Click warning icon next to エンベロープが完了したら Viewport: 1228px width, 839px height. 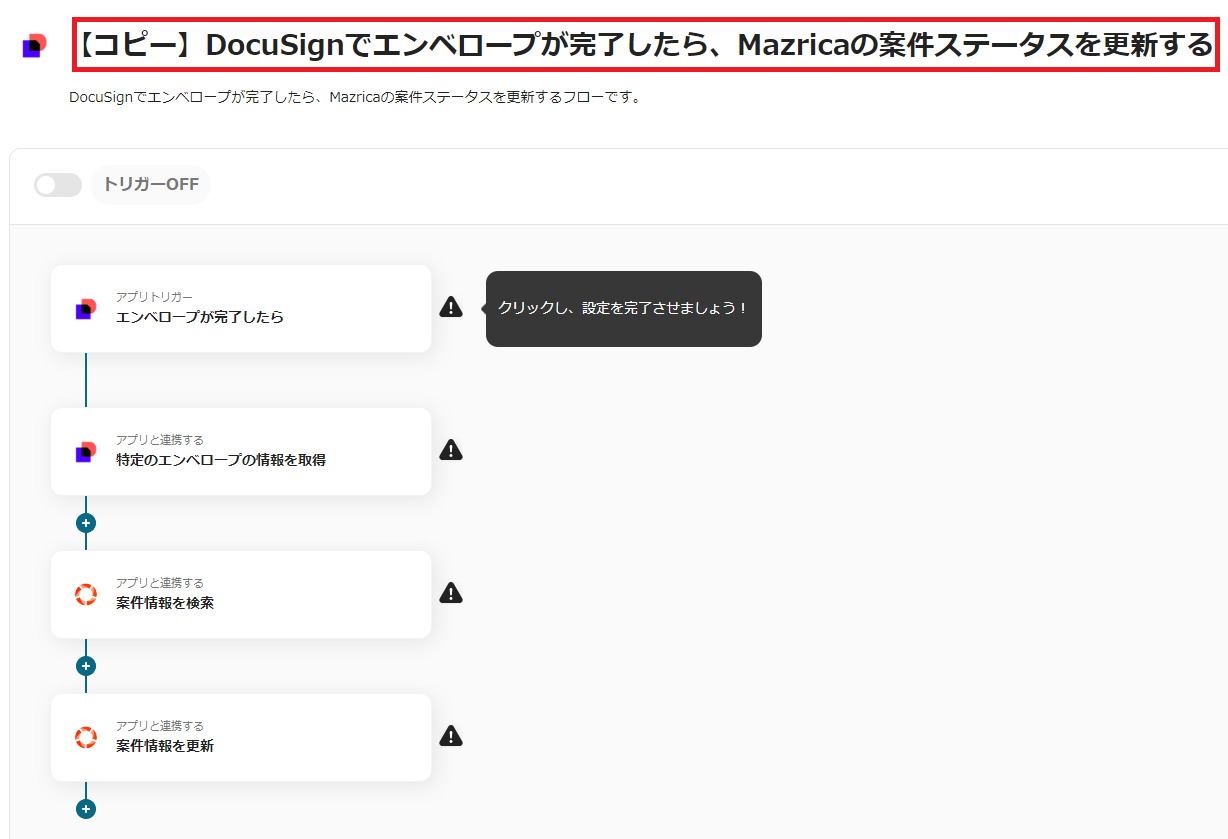click(451, 307)
